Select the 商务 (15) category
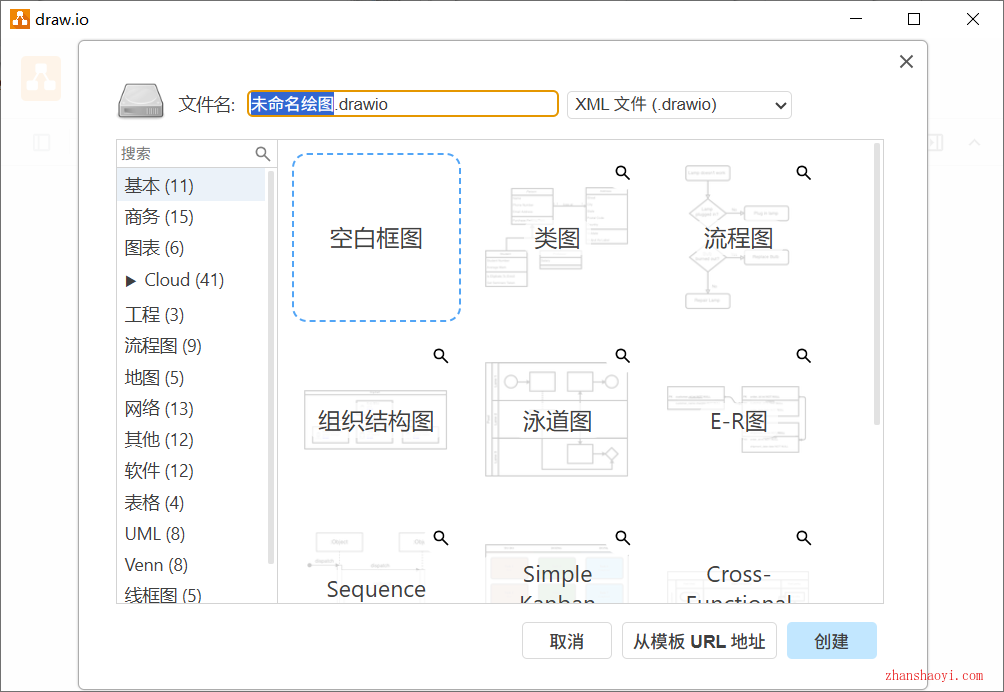 159,217
